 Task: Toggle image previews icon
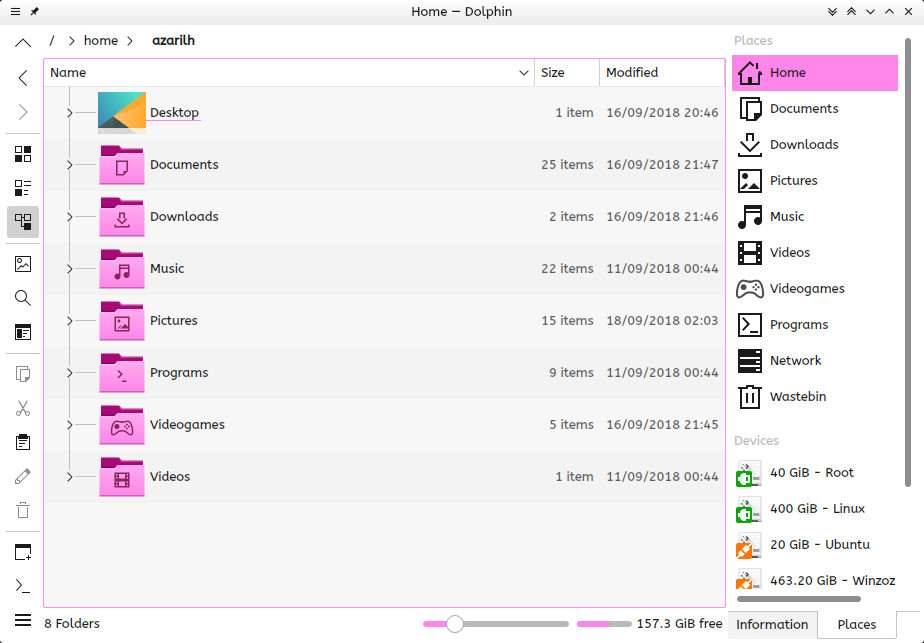point(23,263)
